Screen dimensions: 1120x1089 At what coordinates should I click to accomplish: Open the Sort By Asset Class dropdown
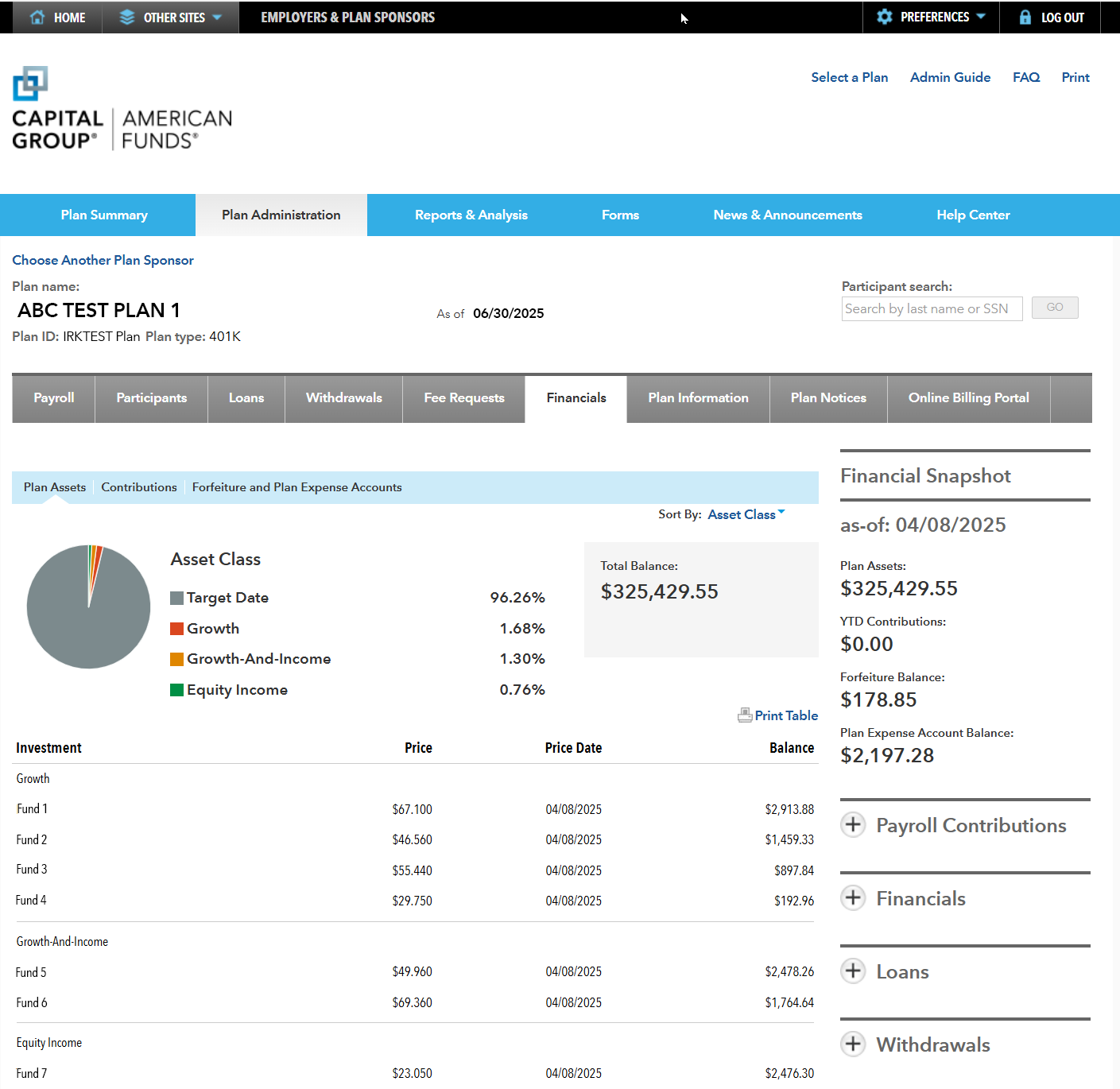(744, 514)
